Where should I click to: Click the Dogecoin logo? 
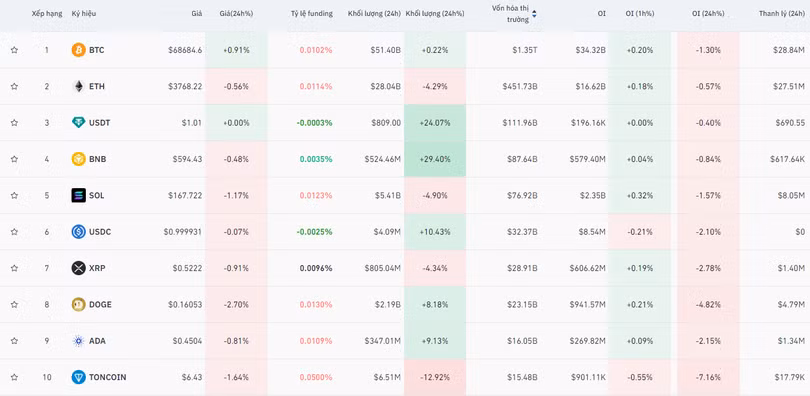[x=79, y=305]
